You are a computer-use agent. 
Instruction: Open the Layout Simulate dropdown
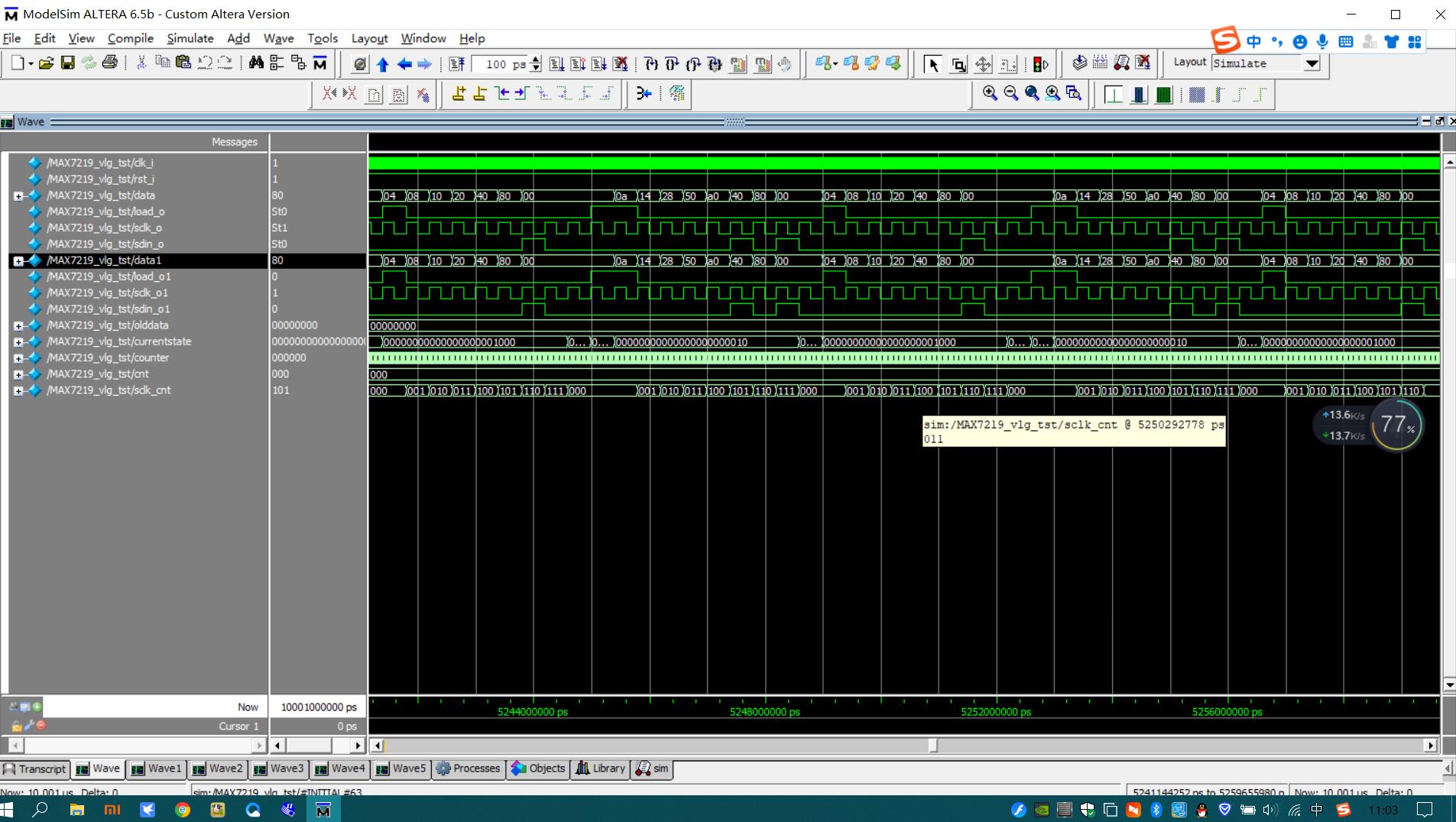point(1312,63)
